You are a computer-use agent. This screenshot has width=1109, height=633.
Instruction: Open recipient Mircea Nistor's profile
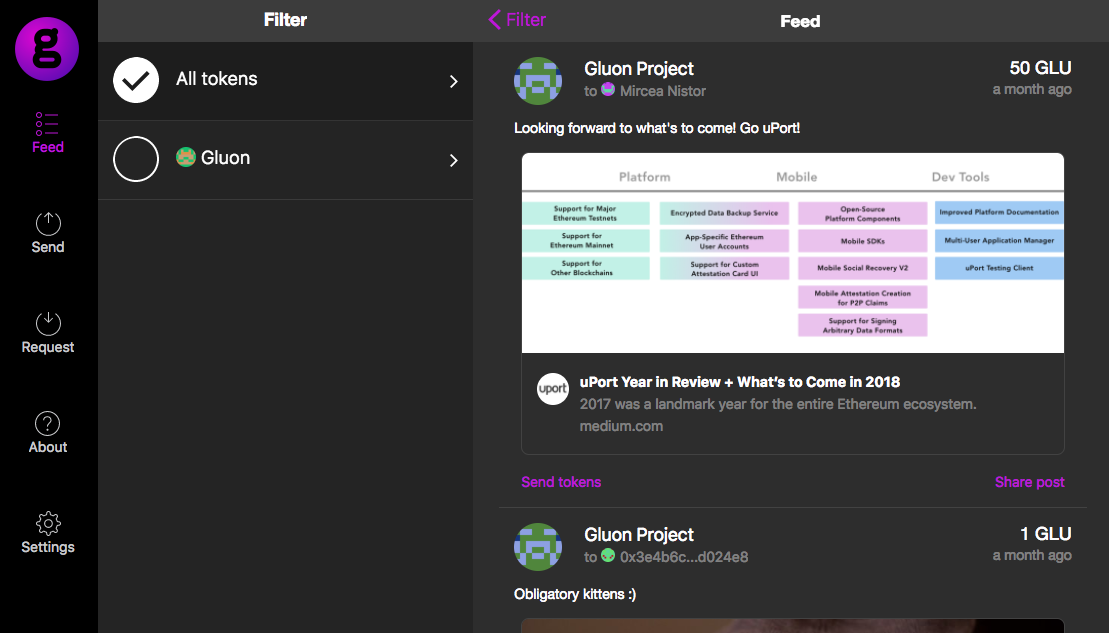tap(662, 91)
